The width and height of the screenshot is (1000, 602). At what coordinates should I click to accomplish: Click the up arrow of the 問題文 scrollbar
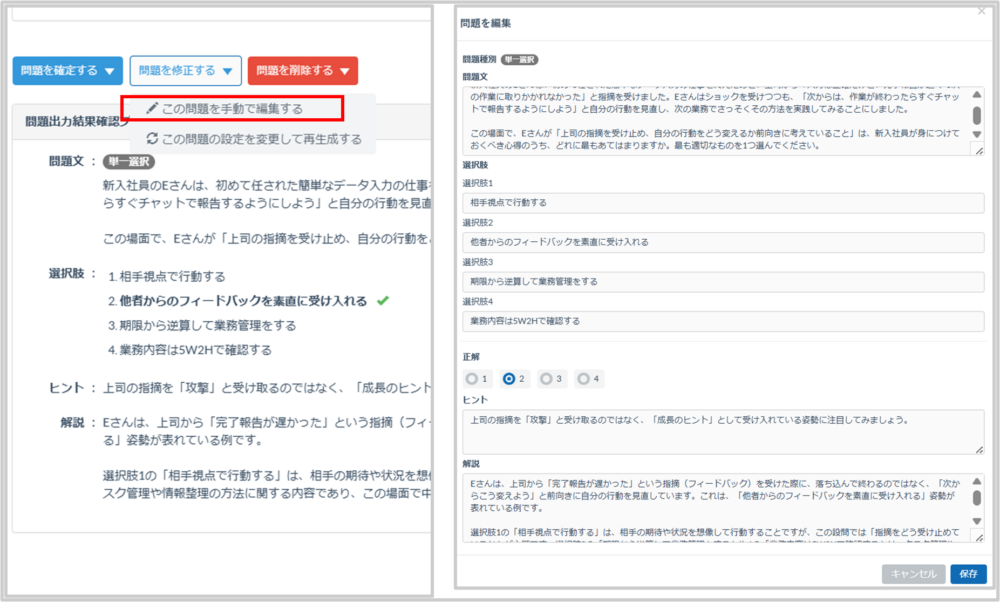click(x=977, y=95)
